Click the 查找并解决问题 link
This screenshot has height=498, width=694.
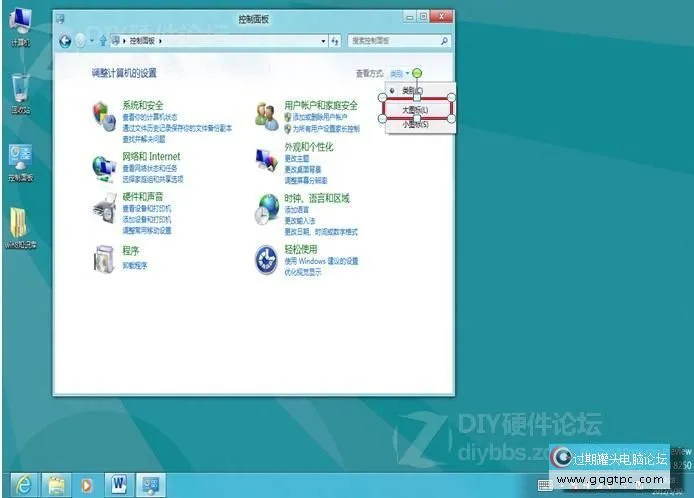[144, 139]
